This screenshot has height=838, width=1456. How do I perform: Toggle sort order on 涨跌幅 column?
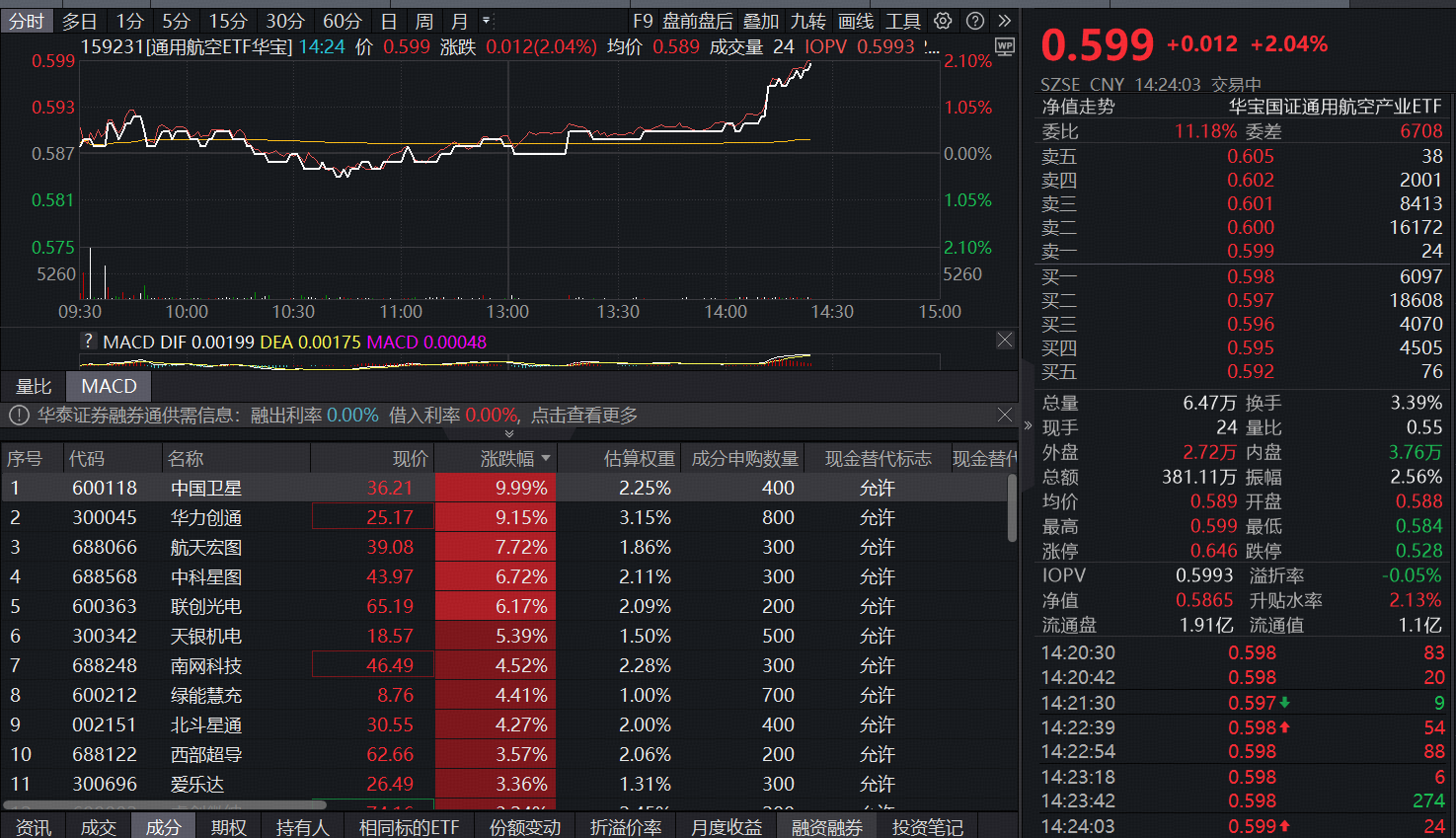pos(504,457)
